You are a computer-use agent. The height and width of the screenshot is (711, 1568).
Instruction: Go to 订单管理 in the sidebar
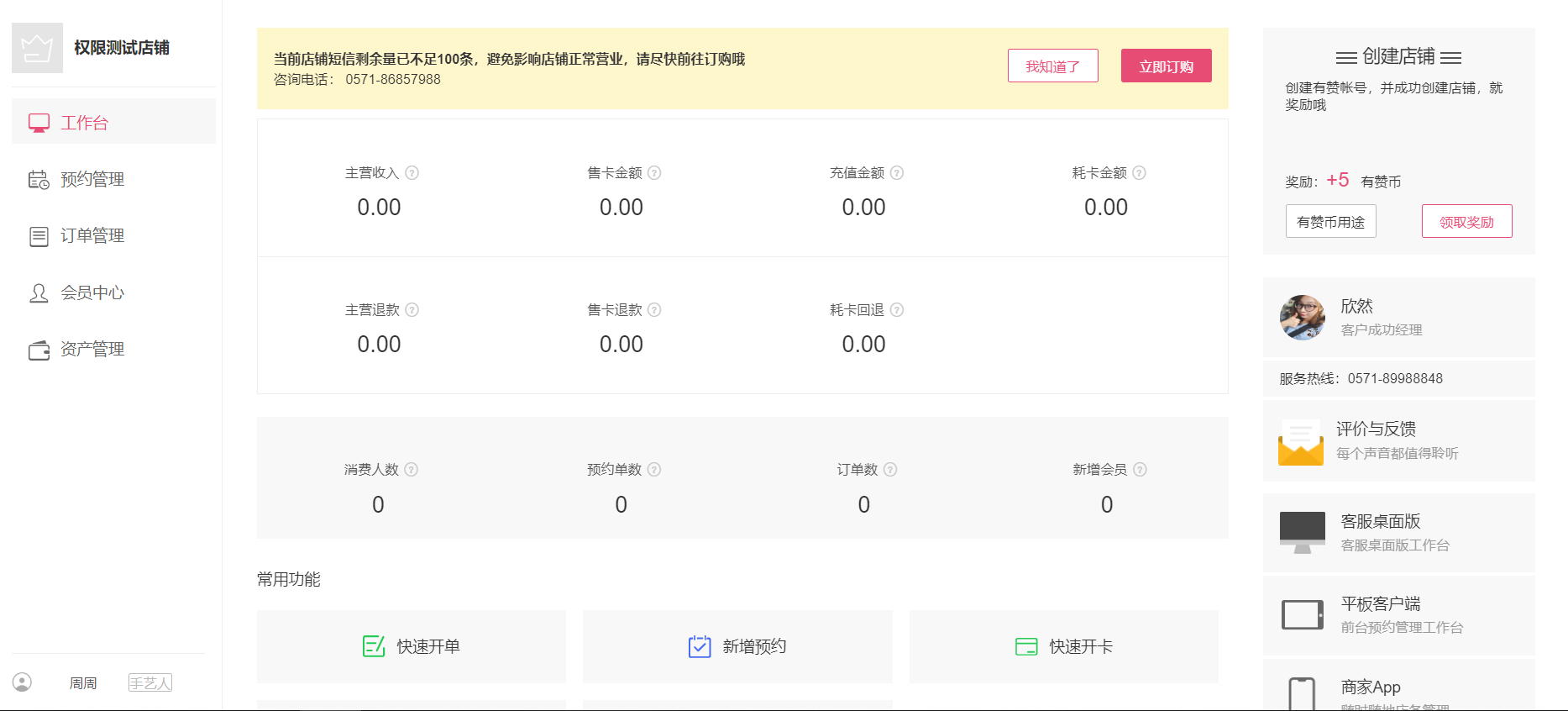(92, 236)
